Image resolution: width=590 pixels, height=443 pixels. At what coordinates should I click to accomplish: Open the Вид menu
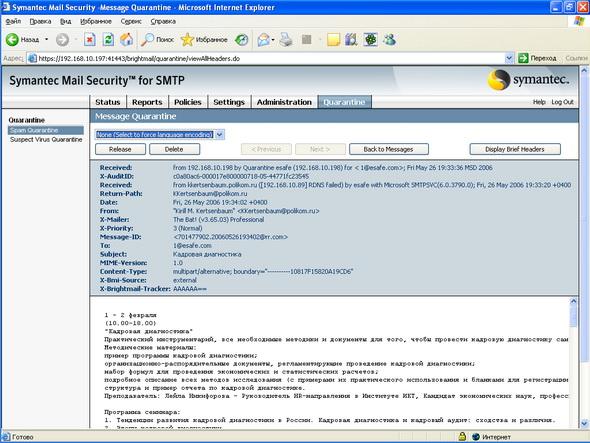pos(65,21)
